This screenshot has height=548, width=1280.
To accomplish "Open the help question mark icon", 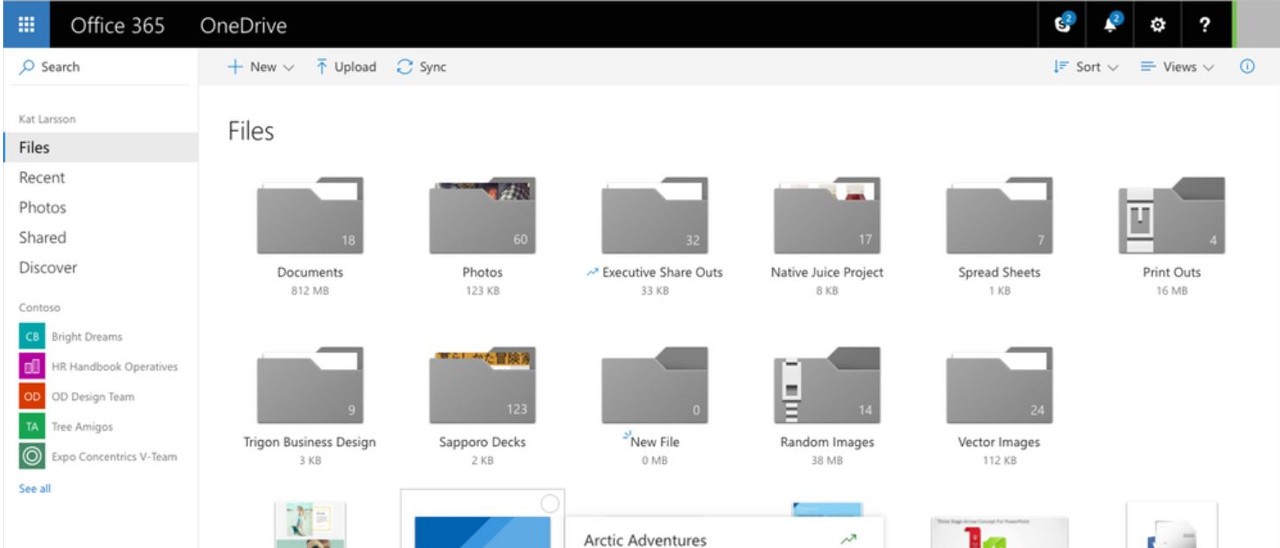I will [x=1205, y=25].
